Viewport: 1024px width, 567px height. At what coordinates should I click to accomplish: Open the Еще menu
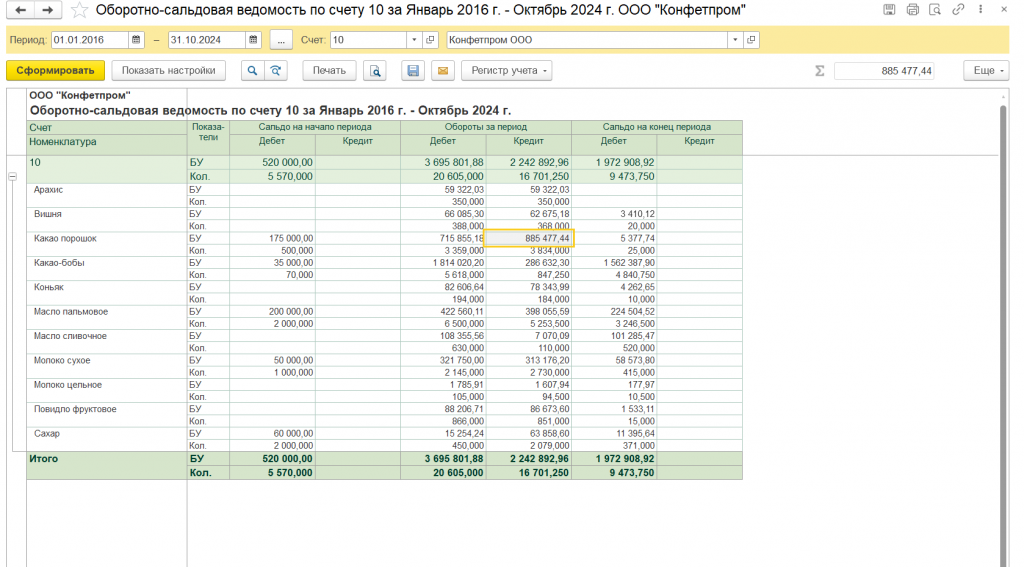click(985, 71)
